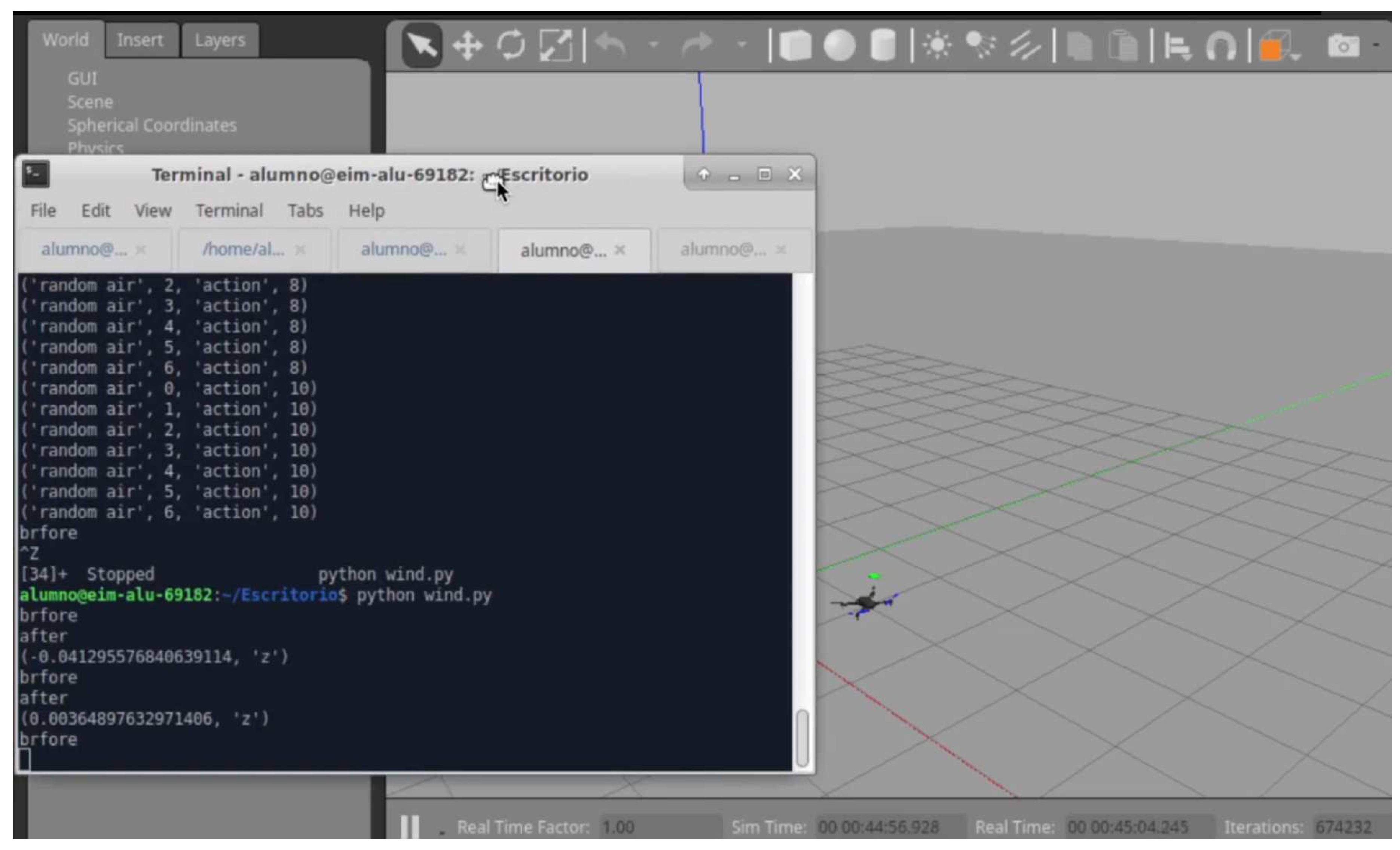The height and width of the screenshot is (850, 1400).
Task: Pause the simulation
Action: pos(410,827)
